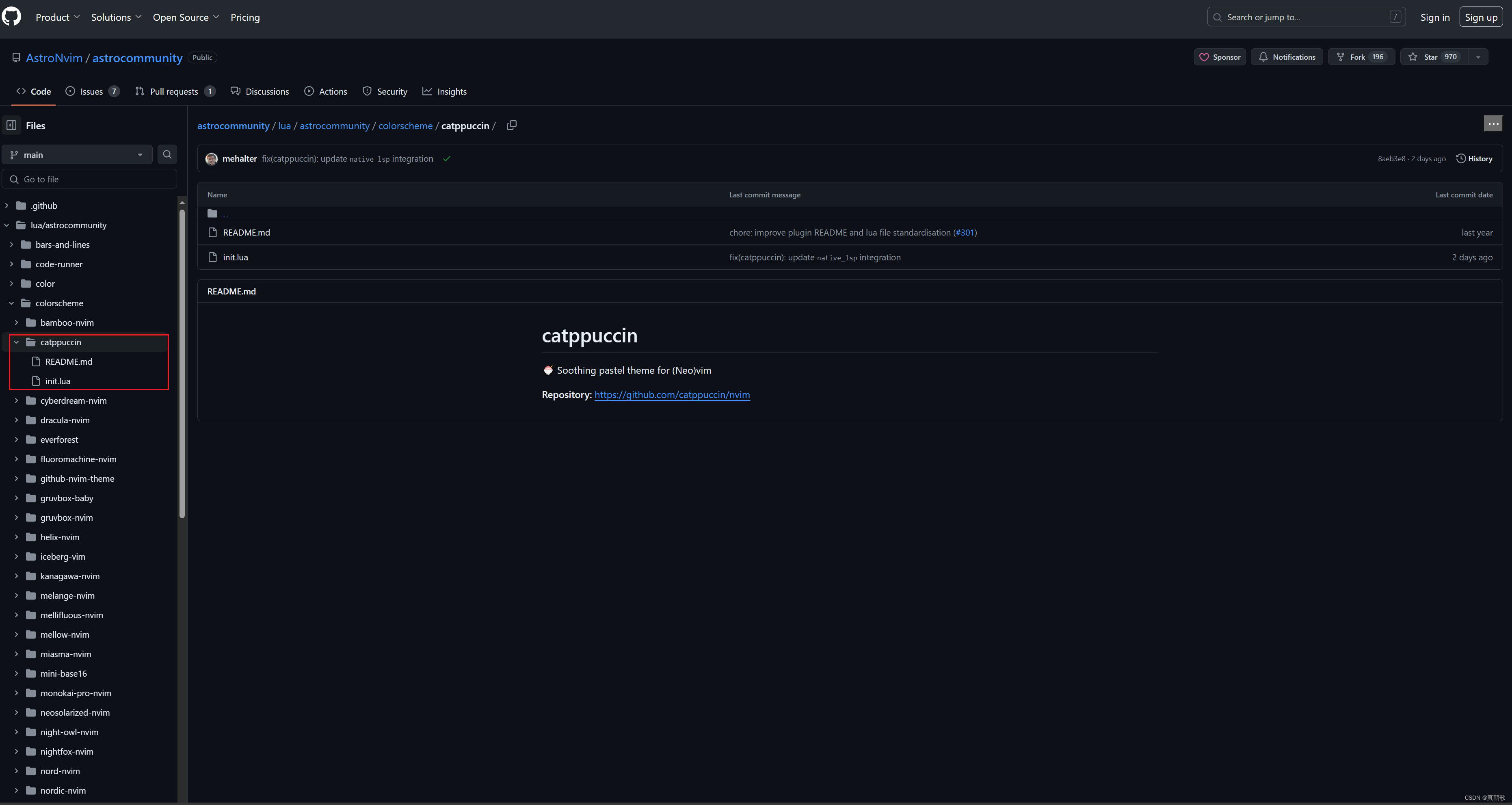Open the Discussions tab
The height and width of the screenshot is (805, 1512).
(x=260, y=92)
